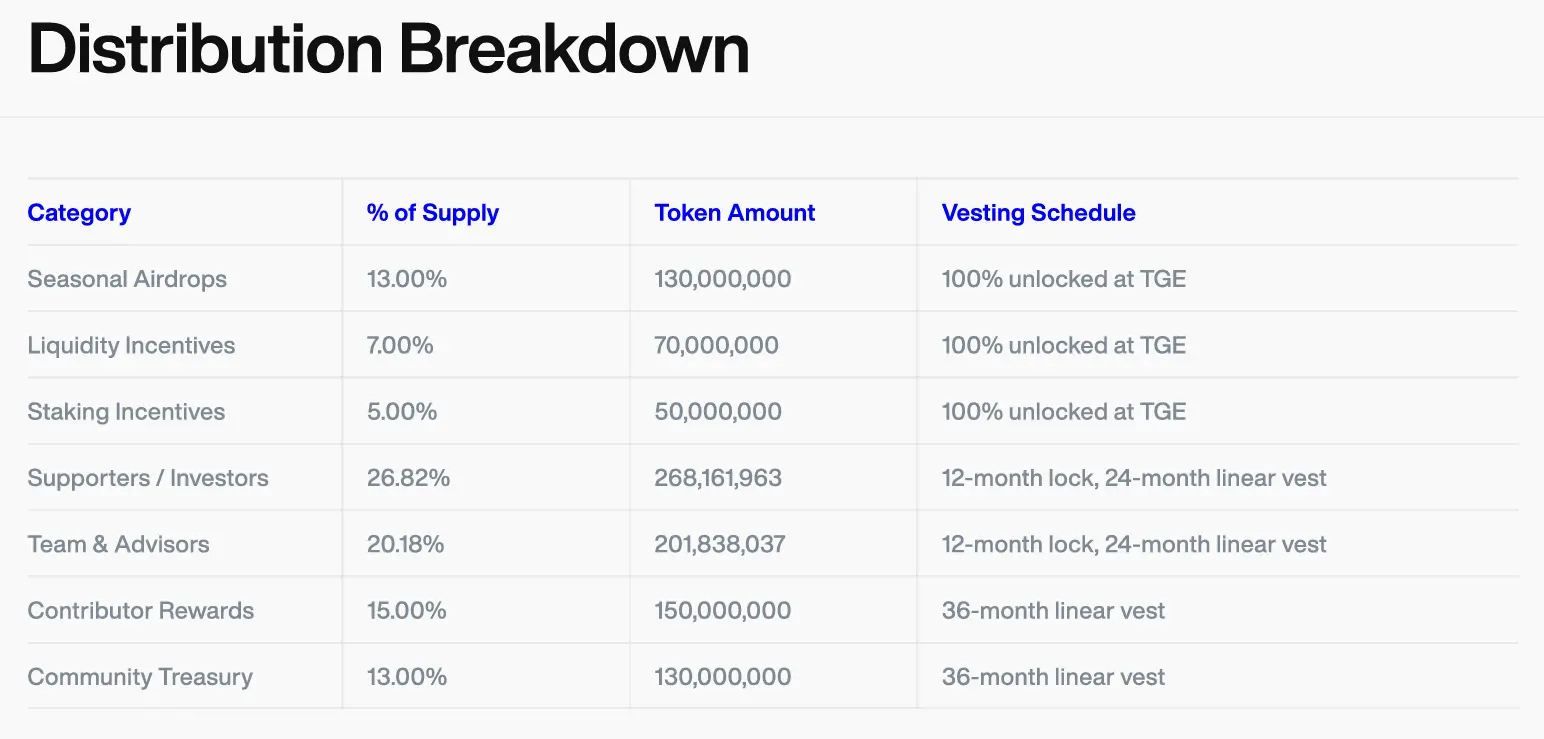
Task: Click the 201,838,037 token amount
Action: click(x=720, y=545)
